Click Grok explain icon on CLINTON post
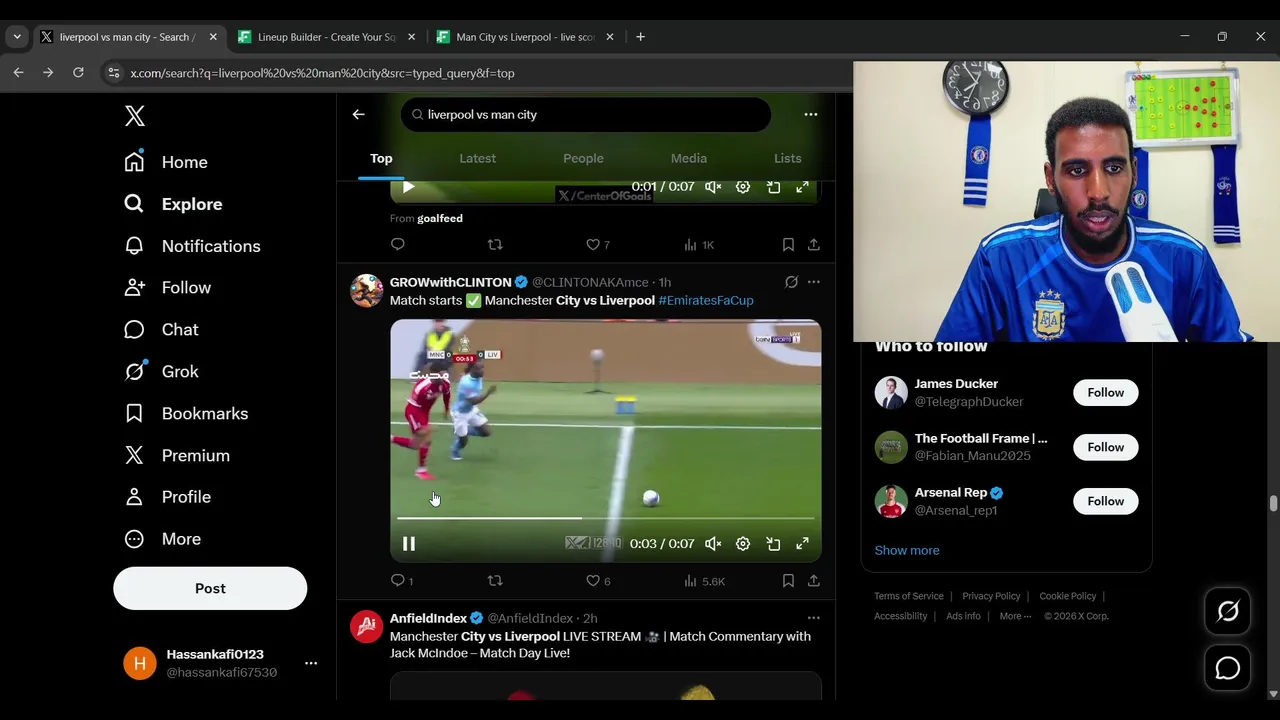 click(x=791, y=282)
